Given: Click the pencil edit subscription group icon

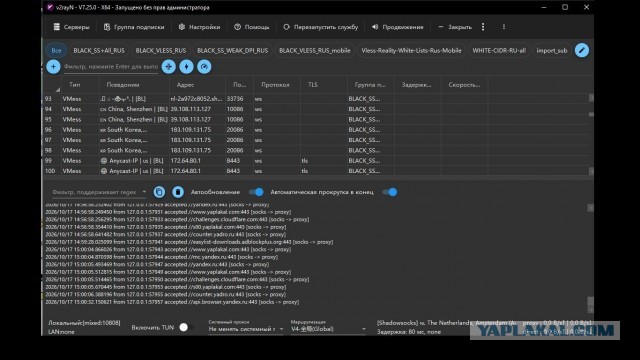Looking at the screenshot, I should coord(582,51).
